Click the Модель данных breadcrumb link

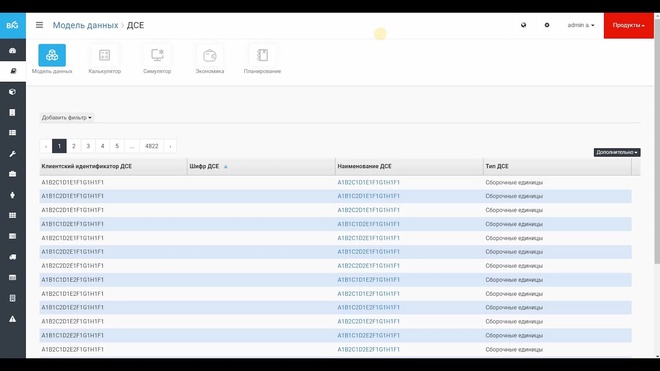tap(85, 25)
